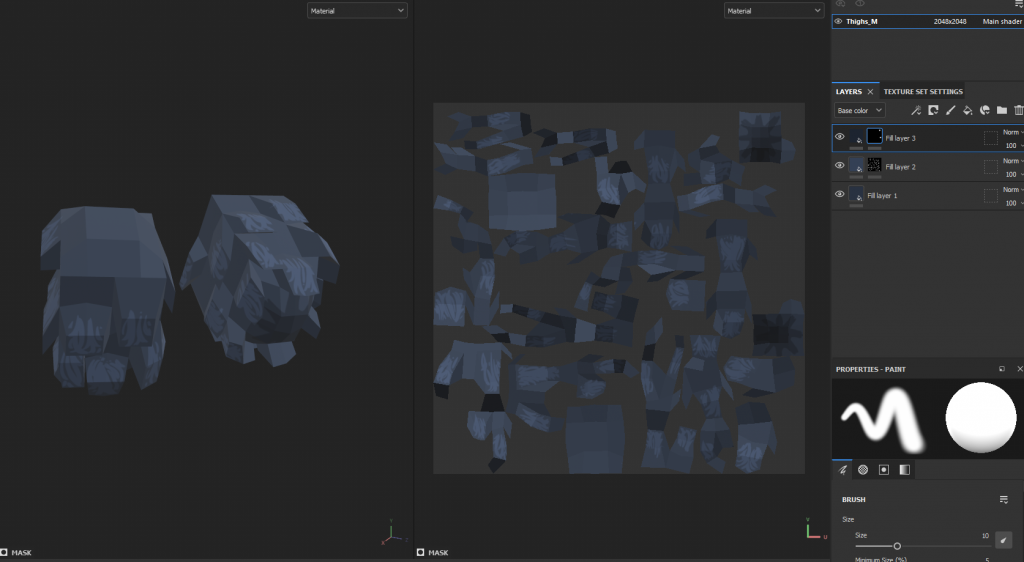The image size is (1024, 562).
Task: Select Fill layer 3 fill content thumbnail
Action: (x=856, y=136)
